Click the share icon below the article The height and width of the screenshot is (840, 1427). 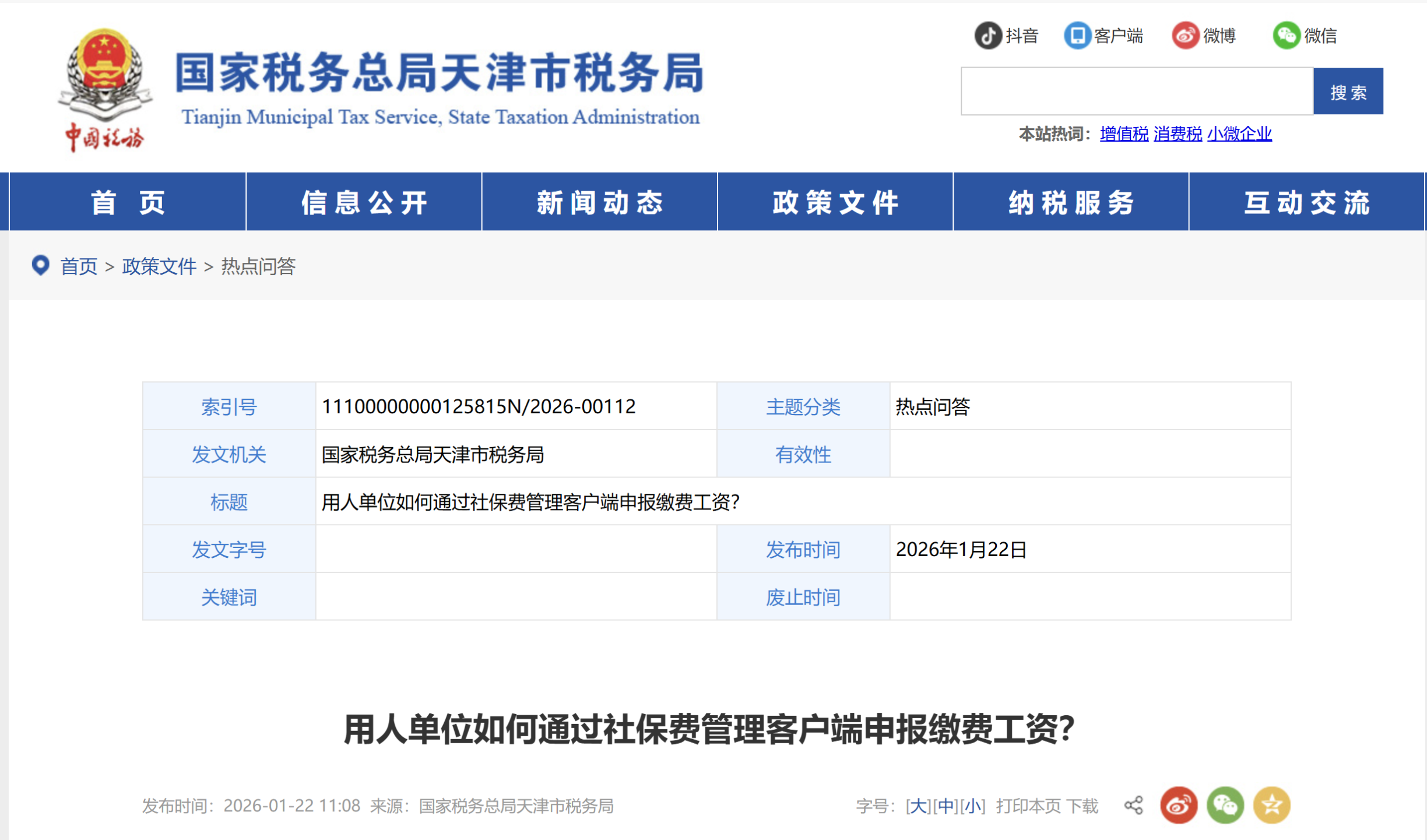(x=1133, y=806)
